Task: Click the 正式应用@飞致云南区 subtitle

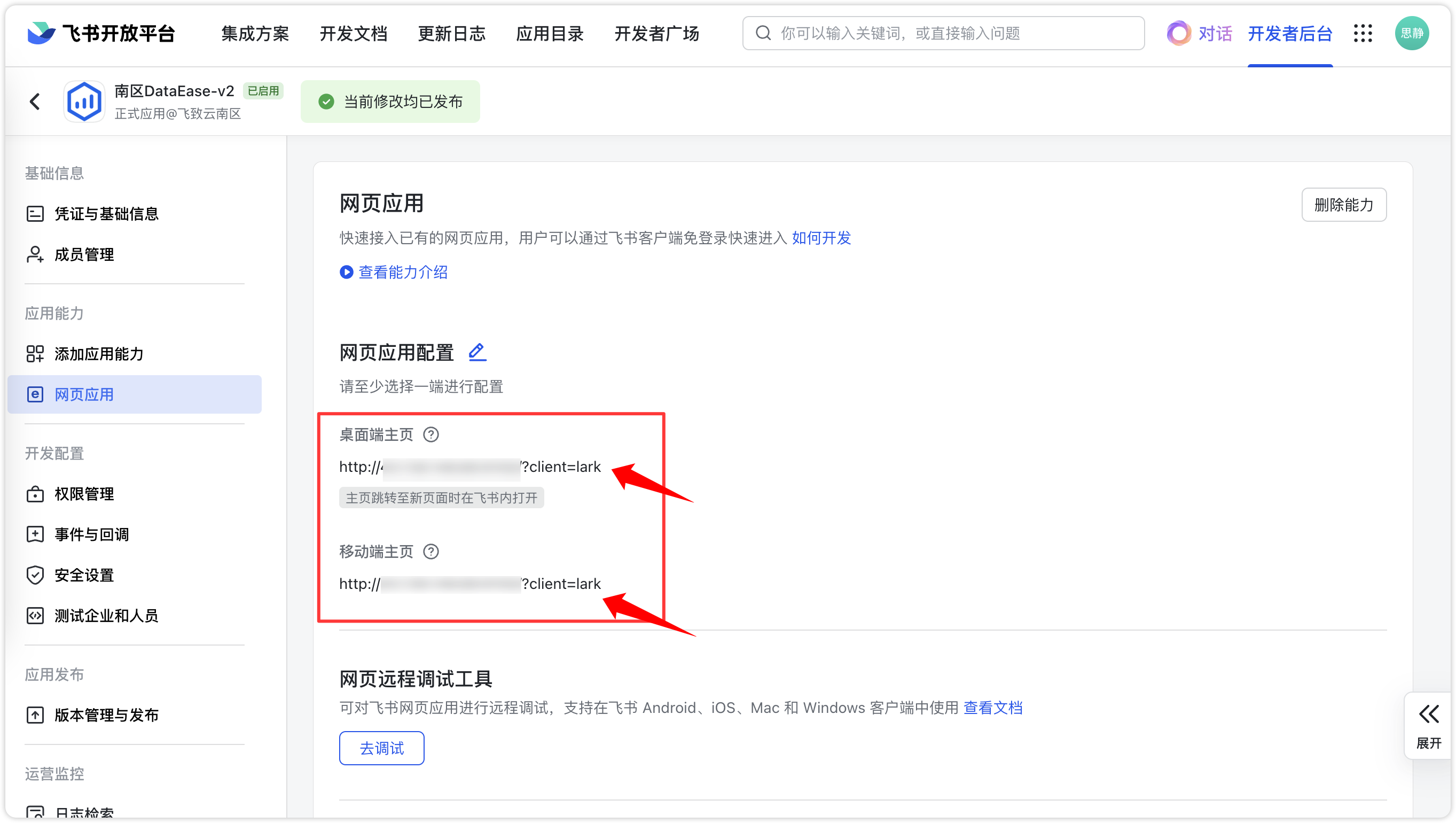Action: click(x=178, y=114)
